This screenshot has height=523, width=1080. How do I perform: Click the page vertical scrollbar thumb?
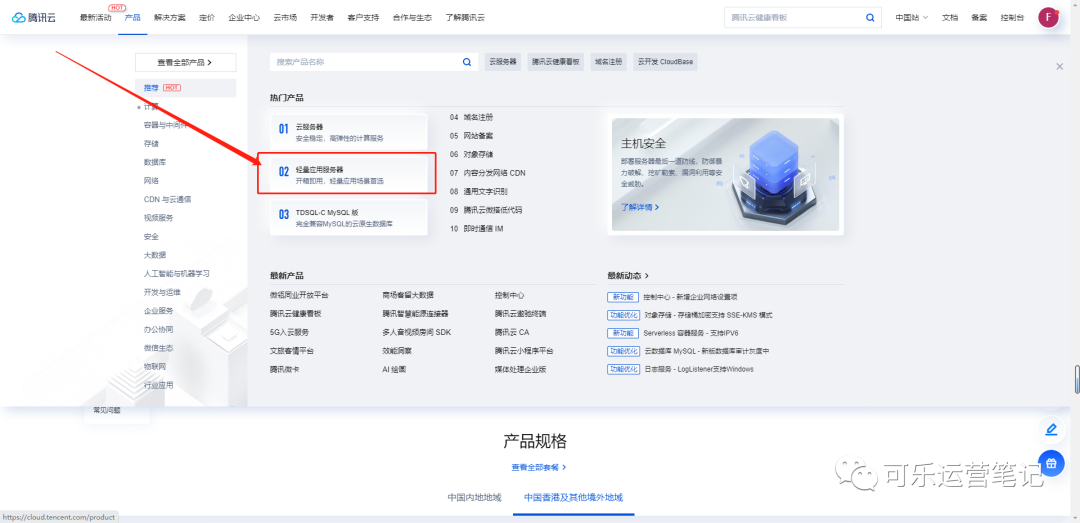[1077, 380]
